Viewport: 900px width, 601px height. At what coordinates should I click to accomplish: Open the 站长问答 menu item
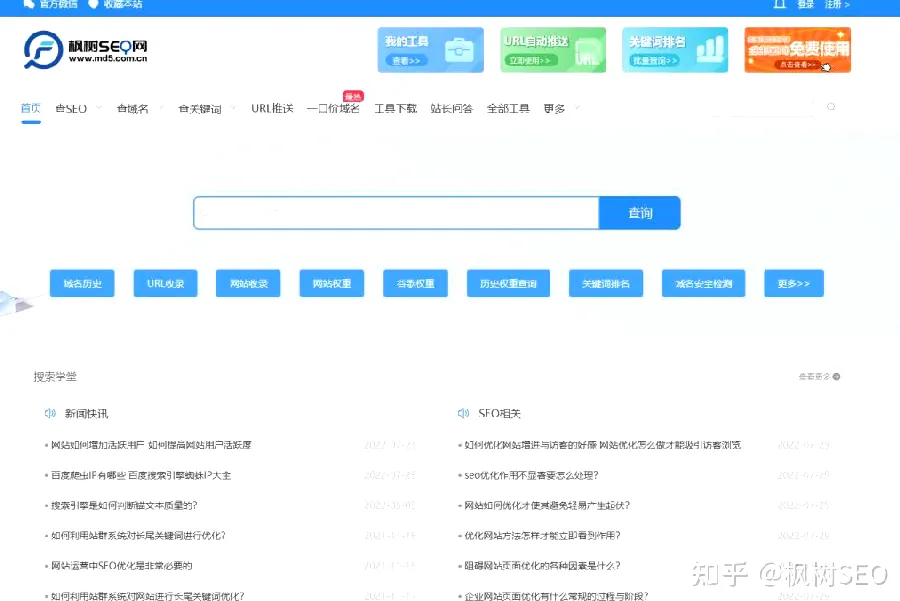coord(452,108)
